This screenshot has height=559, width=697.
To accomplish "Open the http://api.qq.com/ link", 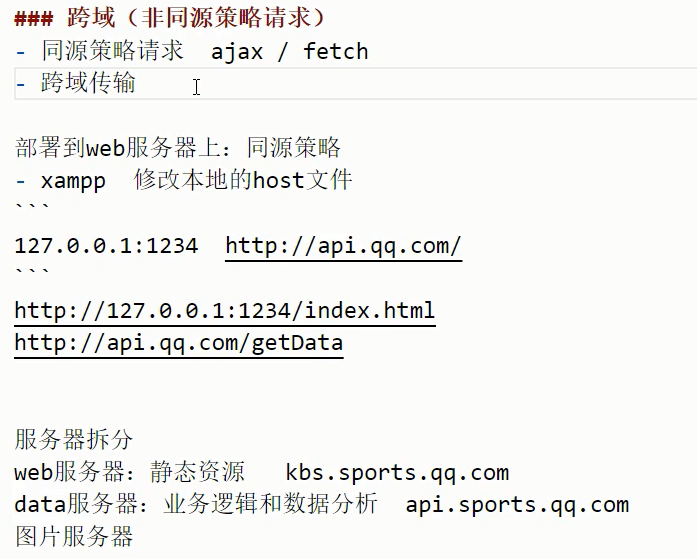I will pyautogui.click(x=344, y=246).
